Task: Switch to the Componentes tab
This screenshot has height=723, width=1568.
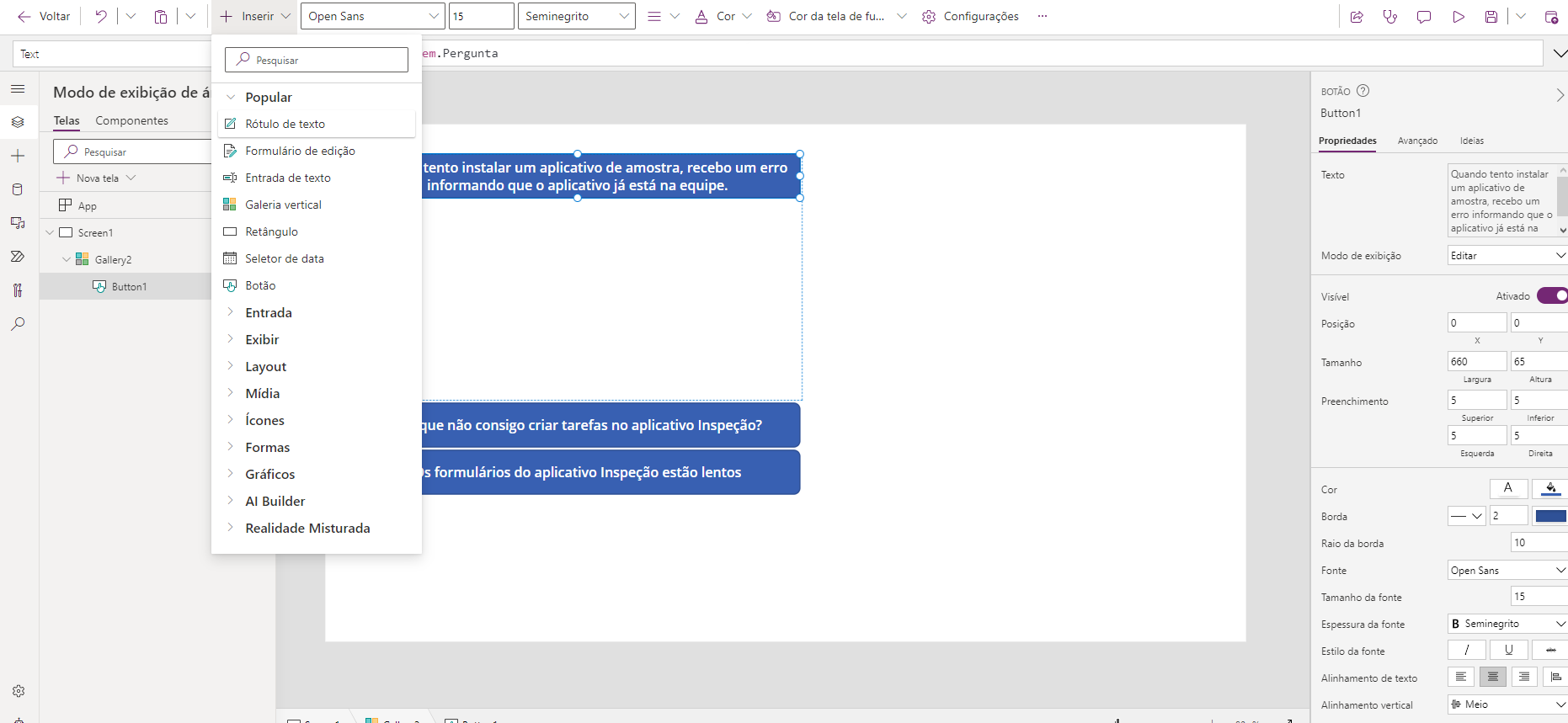Action: (131, 120)
